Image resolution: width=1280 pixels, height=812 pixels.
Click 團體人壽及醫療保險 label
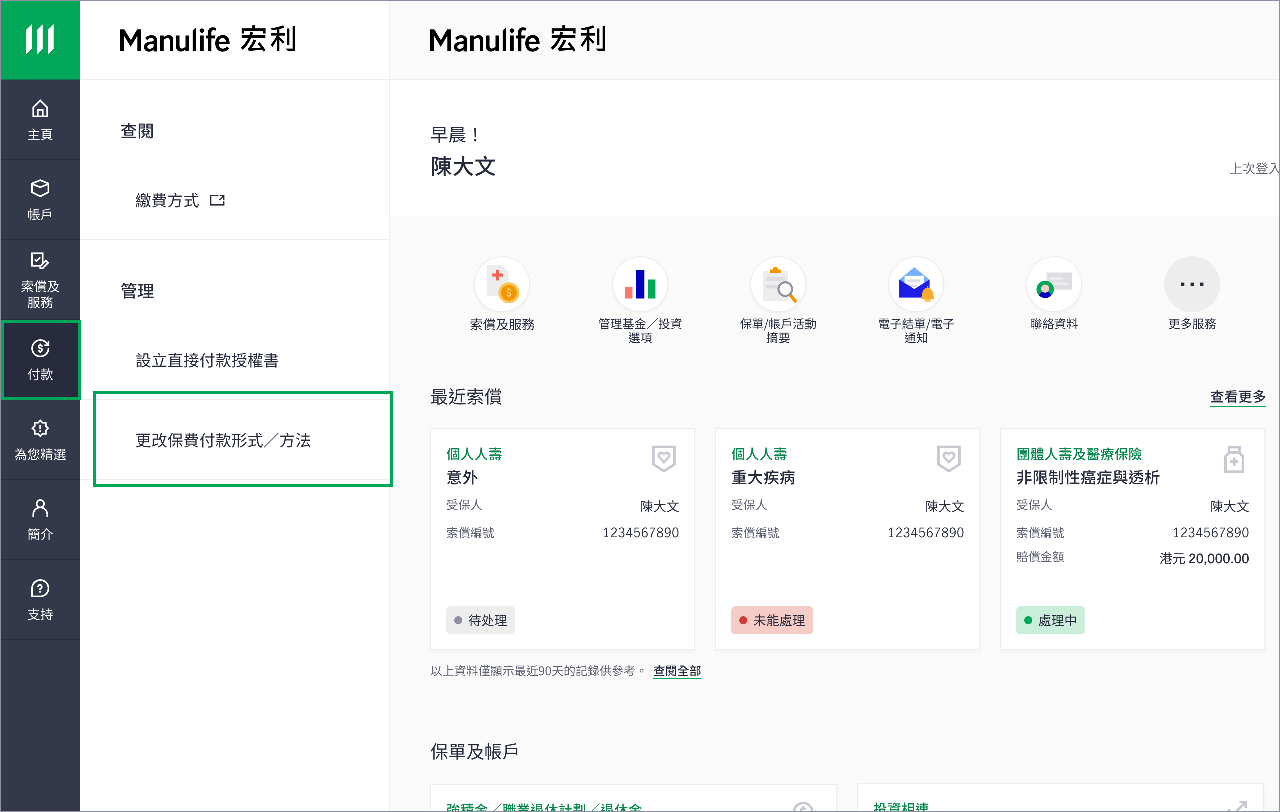pyautogui.click(x=1079, y=454)
